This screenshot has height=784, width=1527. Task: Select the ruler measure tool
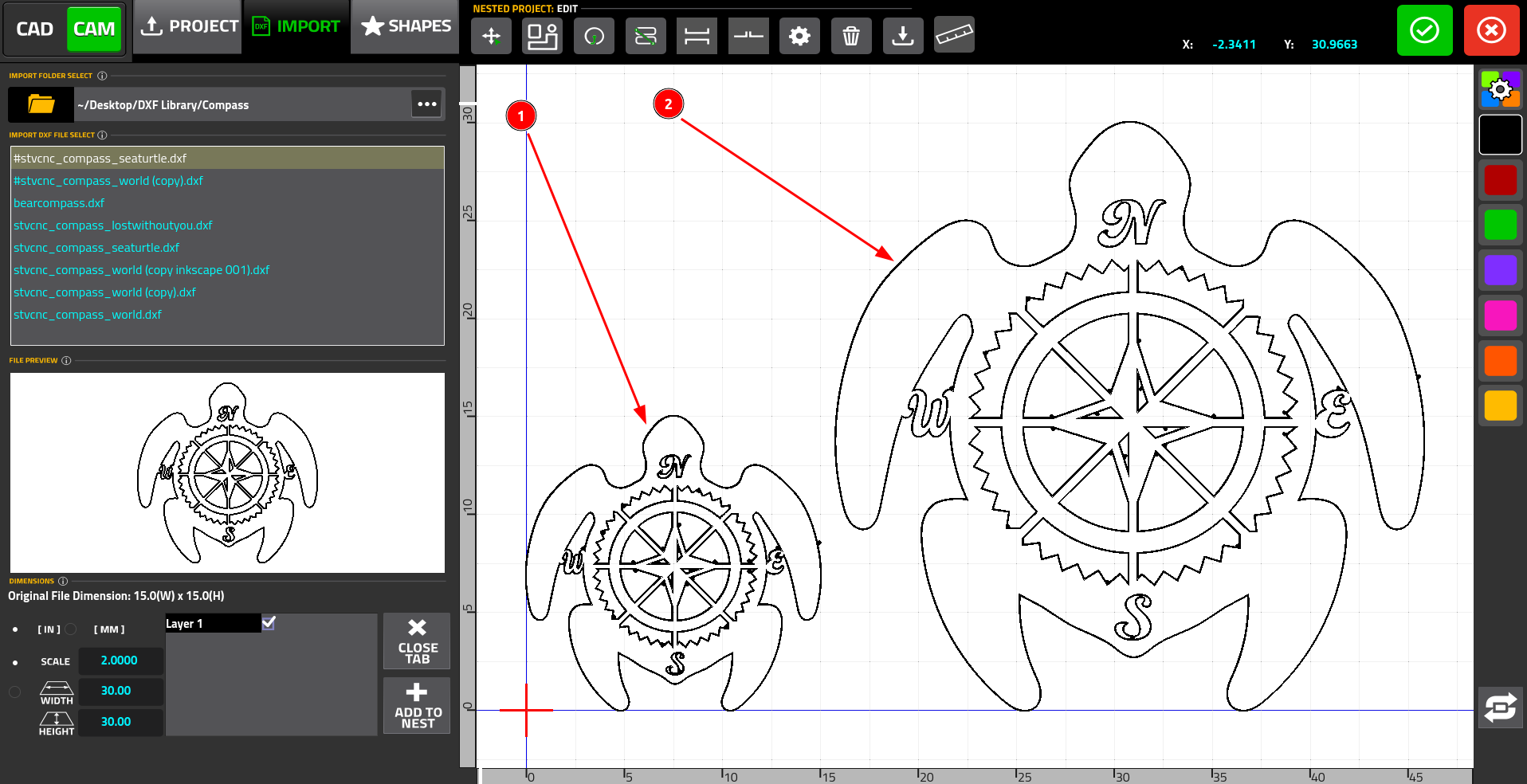point(953,35)
